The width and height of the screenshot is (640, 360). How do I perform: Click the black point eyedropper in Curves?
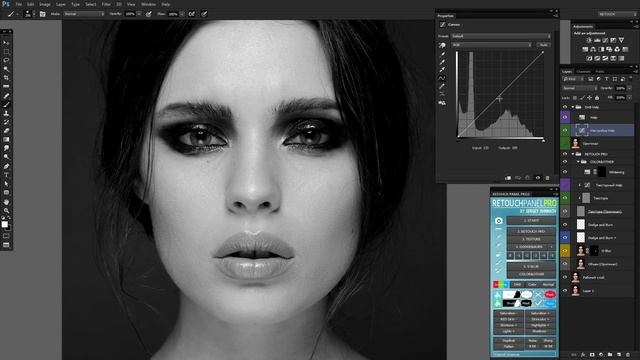(442, 54)
